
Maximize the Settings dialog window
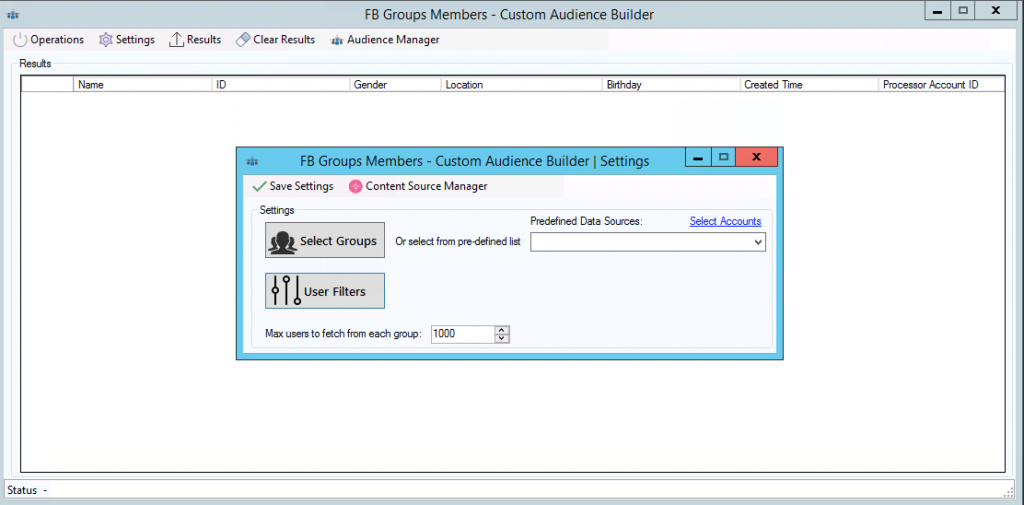point(723,157)
